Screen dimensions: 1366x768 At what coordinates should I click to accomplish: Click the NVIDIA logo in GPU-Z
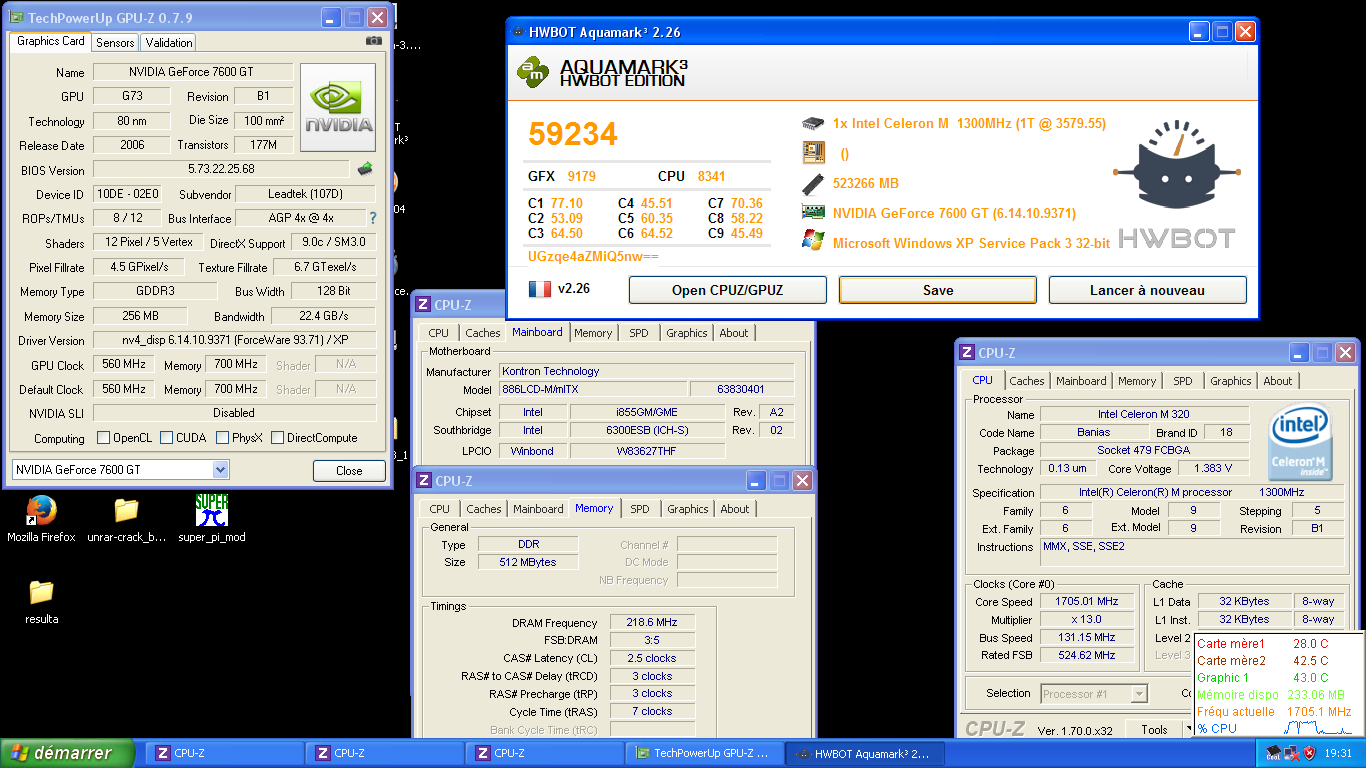338,108
